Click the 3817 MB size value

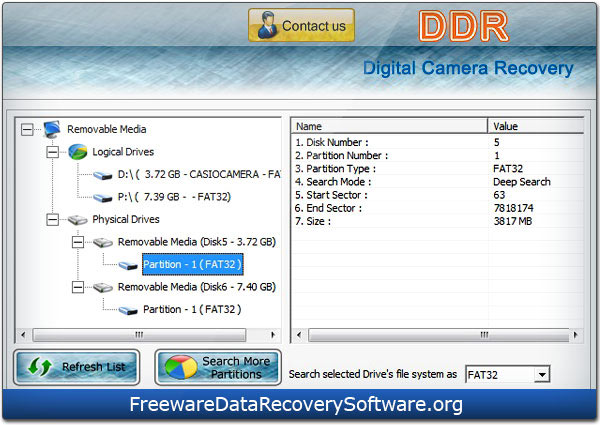513,221
